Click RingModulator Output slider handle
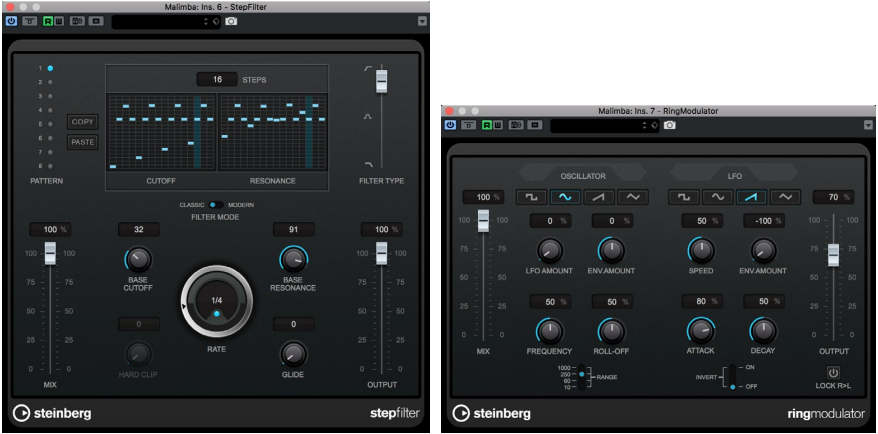Screen dimensions: 878x434 pos(834,255)
